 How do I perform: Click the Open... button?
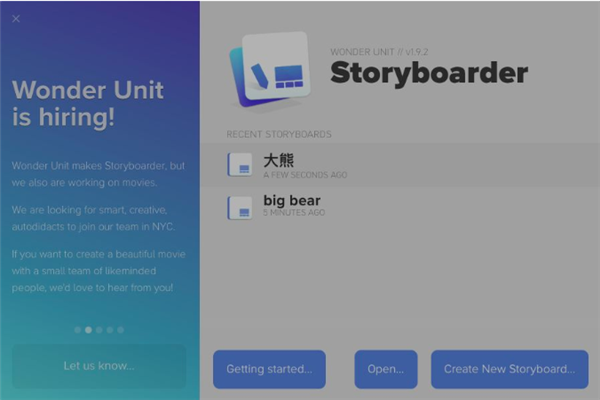[x=386, y=369]
